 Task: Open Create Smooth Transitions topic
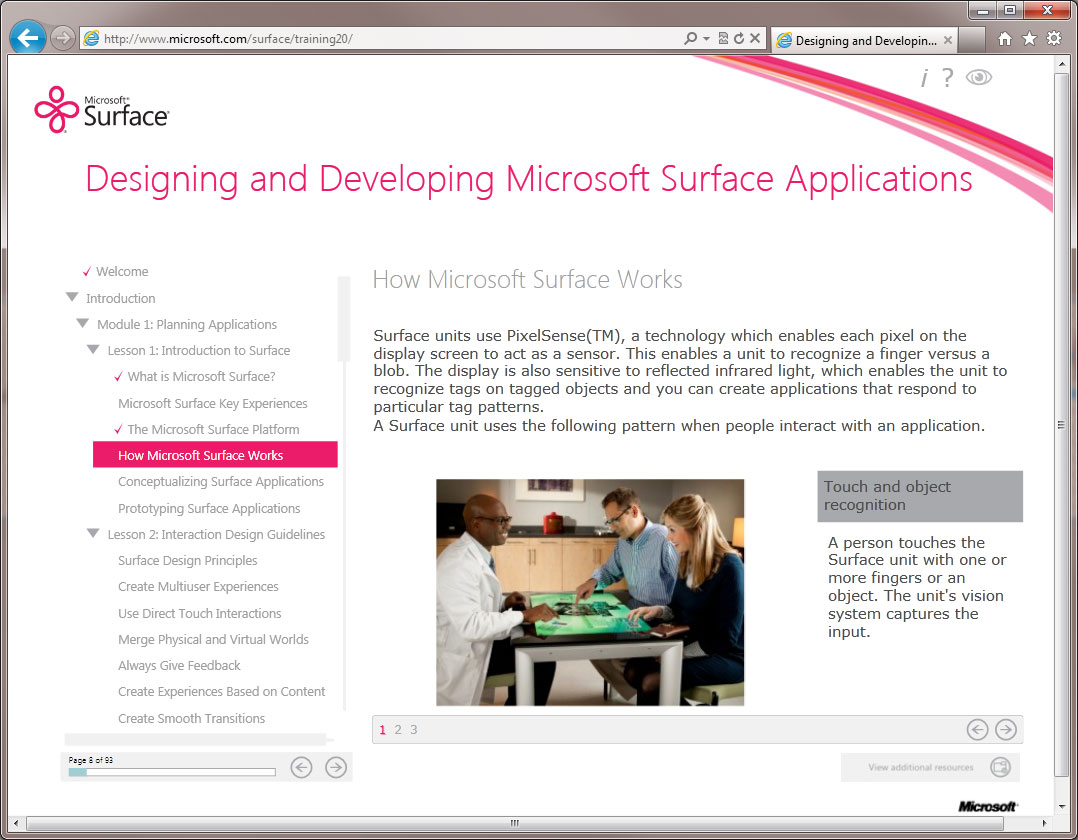[191, 719]
